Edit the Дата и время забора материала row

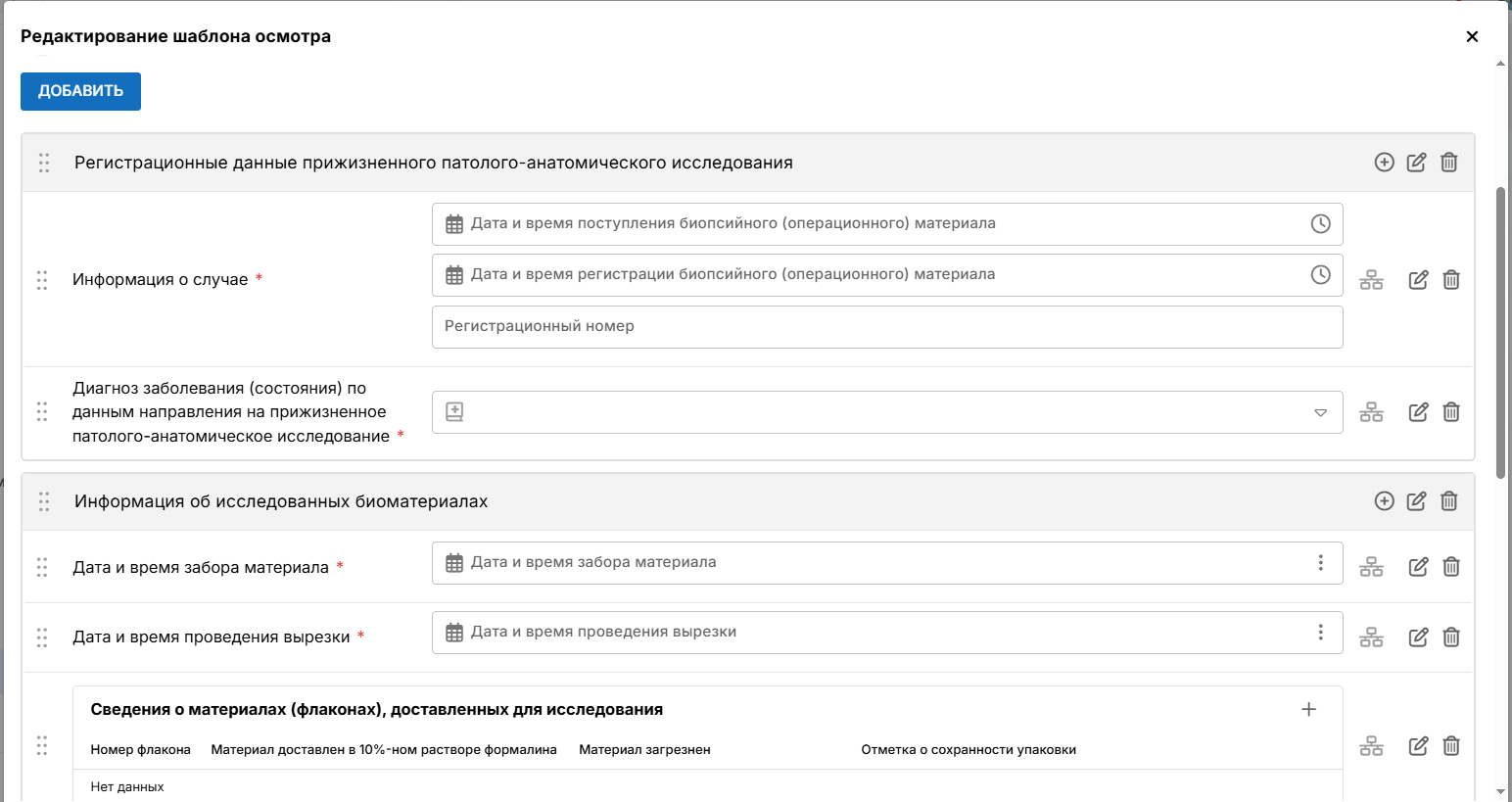(x=1418, y=567)
